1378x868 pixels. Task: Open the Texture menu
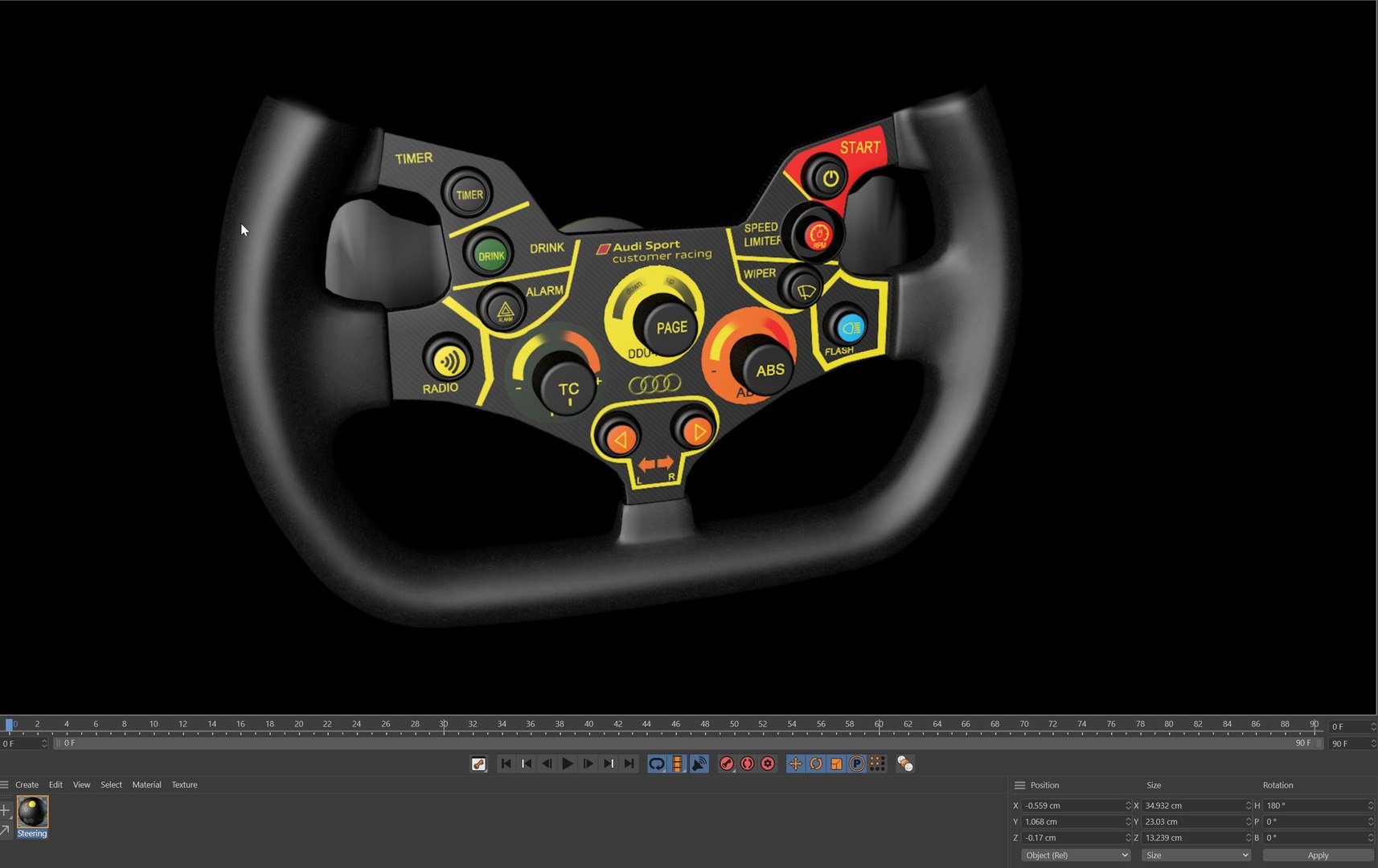[184, 784]
